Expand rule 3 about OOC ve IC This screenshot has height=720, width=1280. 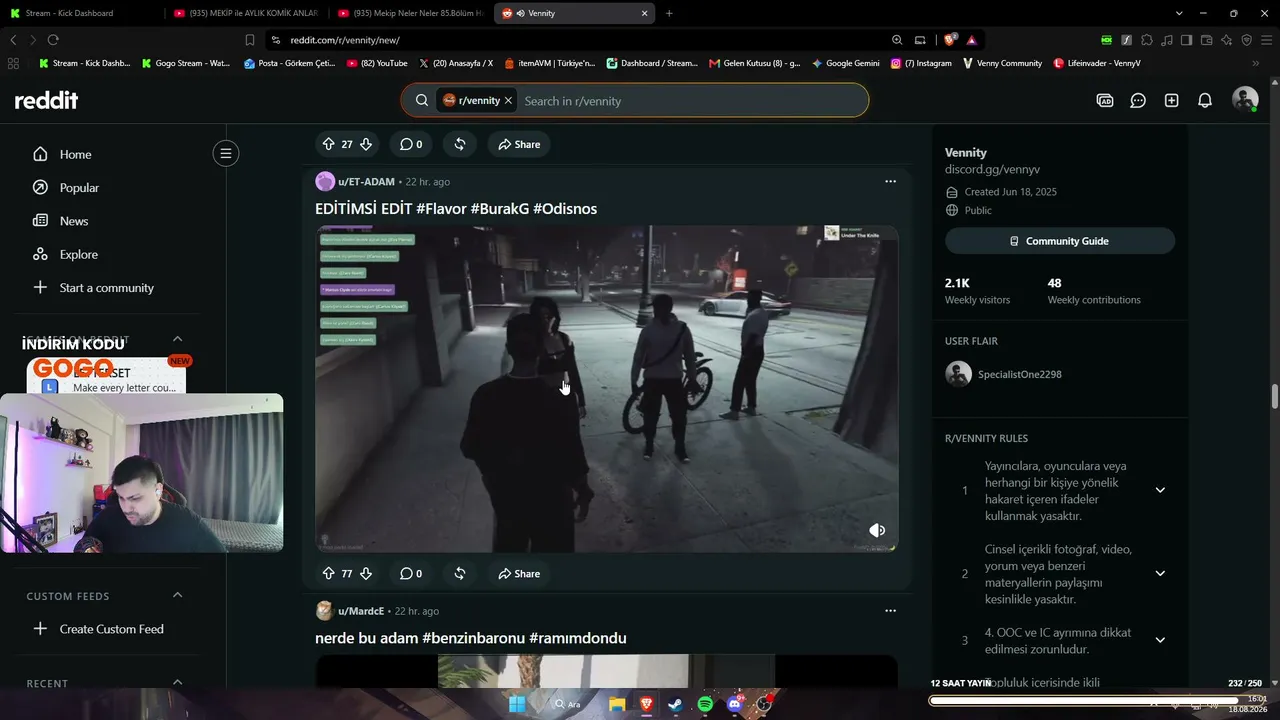click(1160, 640)
